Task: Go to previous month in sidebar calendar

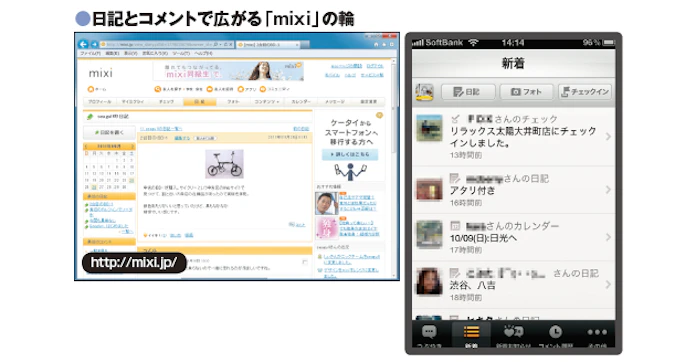Action: coord(87,146)
